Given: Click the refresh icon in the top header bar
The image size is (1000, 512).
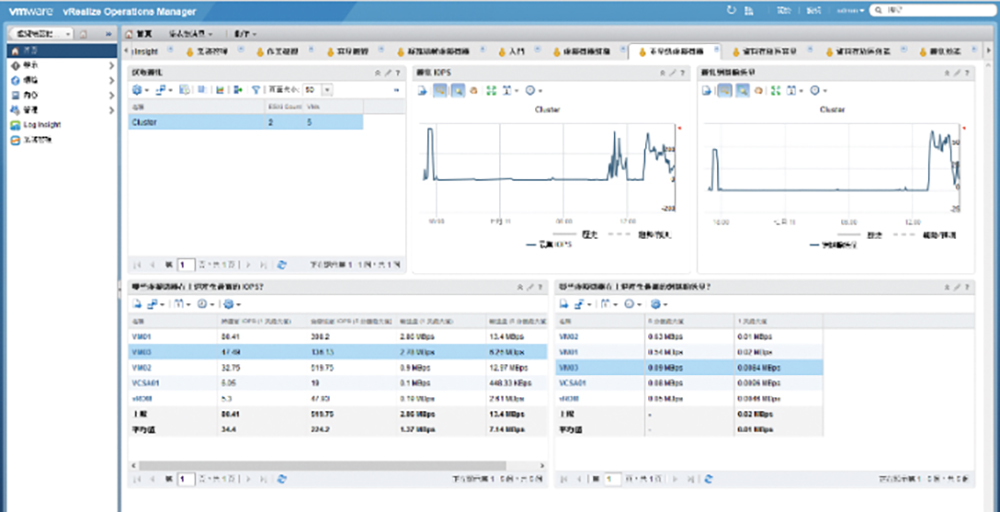Looking at the screenshot, I should pyautogui.click(x=731, y=11).
